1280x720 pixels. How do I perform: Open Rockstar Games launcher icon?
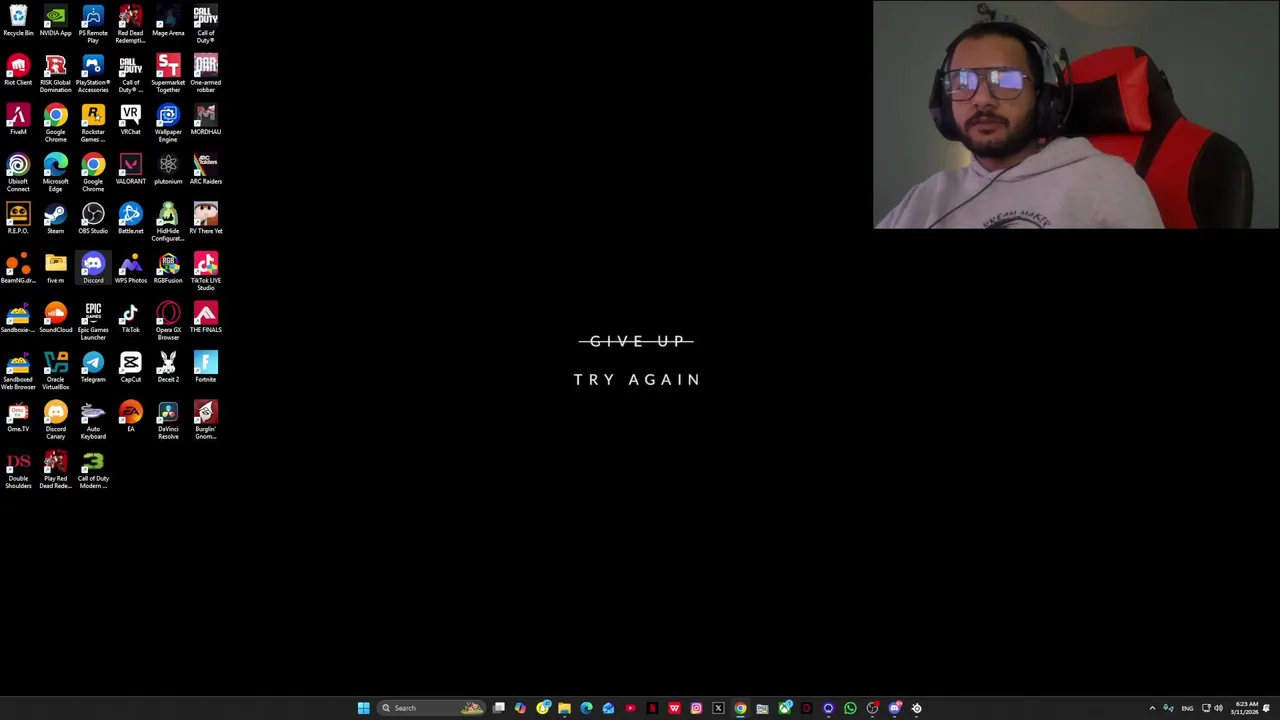93,124
